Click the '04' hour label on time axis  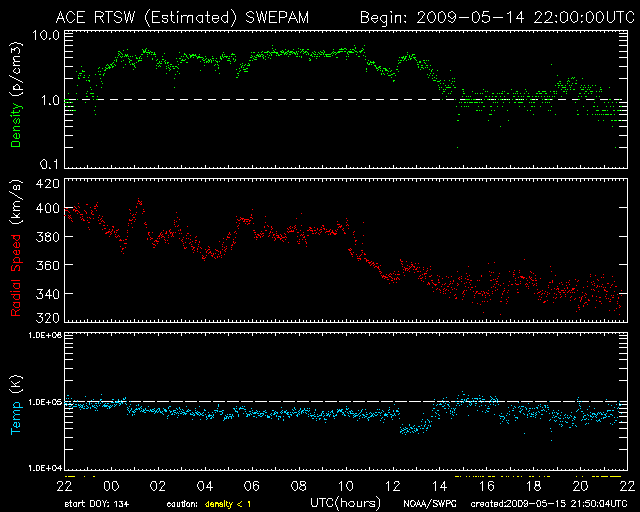click(205, 486)
